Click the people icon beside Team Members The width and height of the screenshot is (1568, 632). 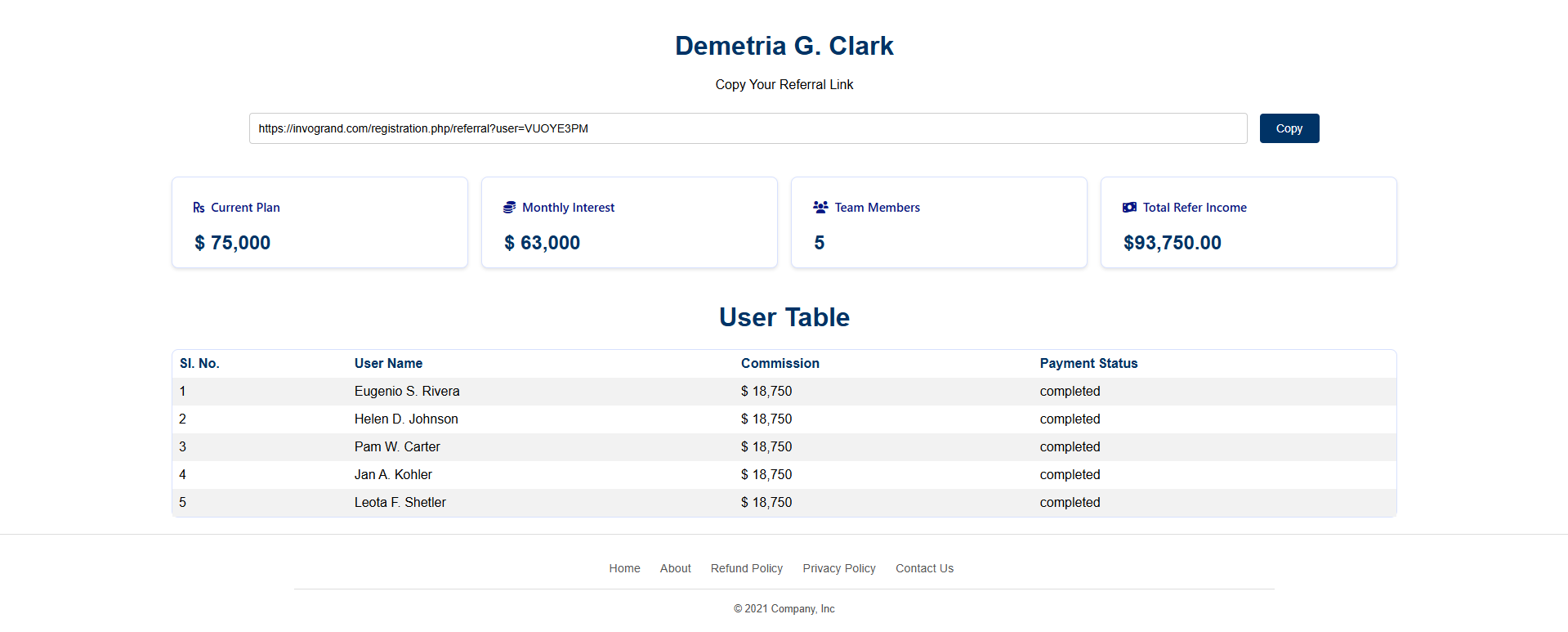[x=820, y=208]
